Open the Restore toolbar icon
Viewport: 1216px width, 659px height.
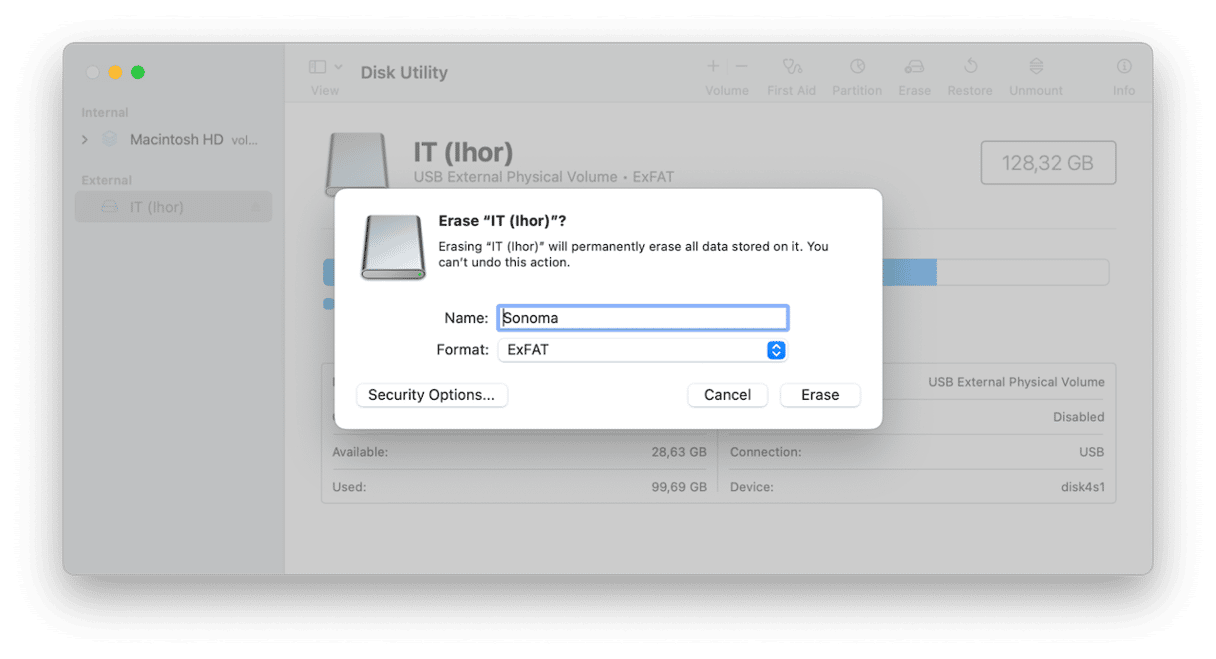[x=970, y=66]
